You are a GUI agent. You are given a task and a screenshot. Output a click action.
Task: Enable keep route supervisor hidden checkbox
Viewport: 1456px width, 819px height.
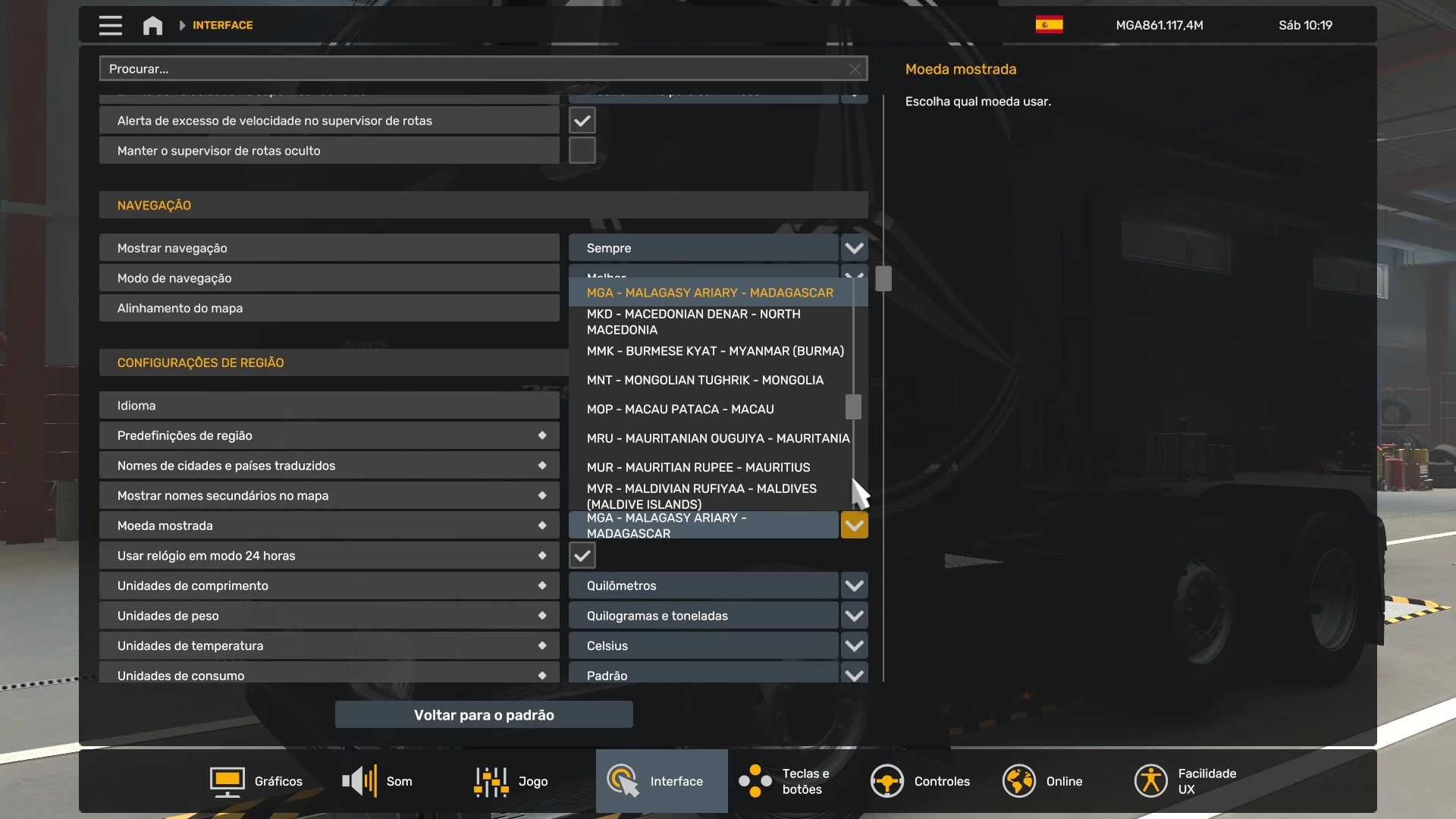[x=582, y=151]
